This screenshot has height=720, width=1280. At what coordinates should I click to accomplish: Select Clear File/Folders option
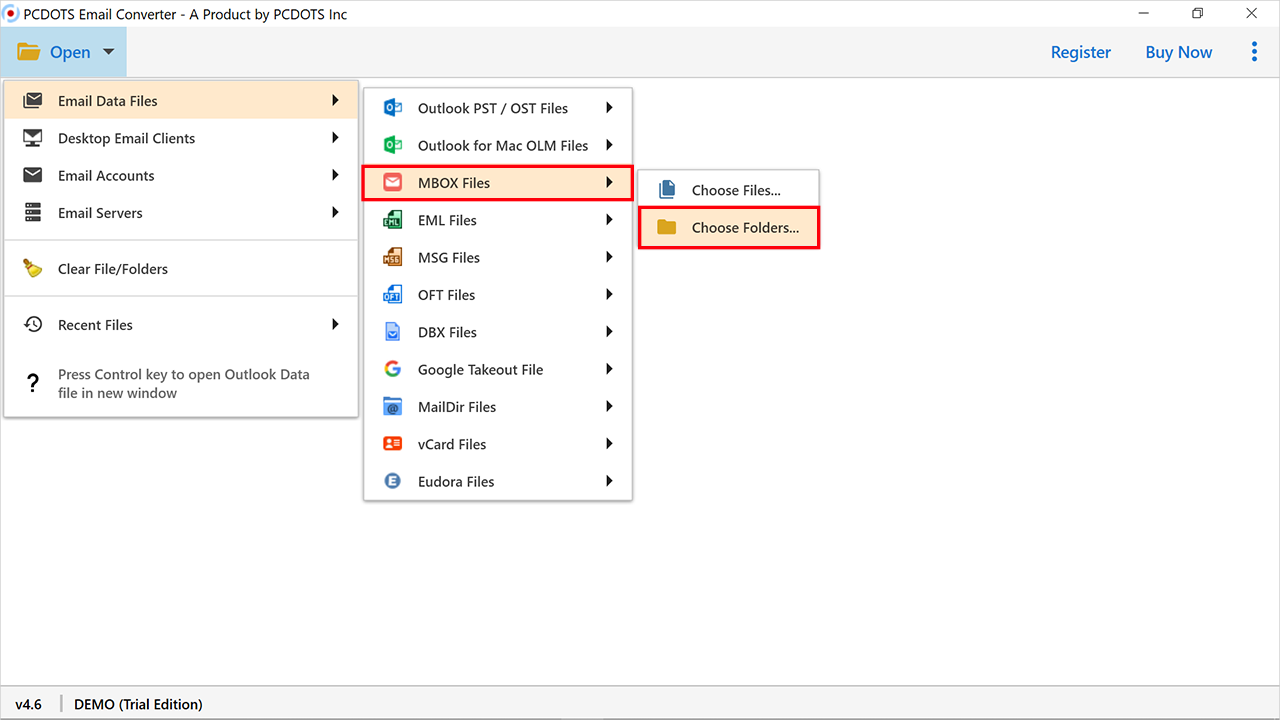[x=181, y=268]
